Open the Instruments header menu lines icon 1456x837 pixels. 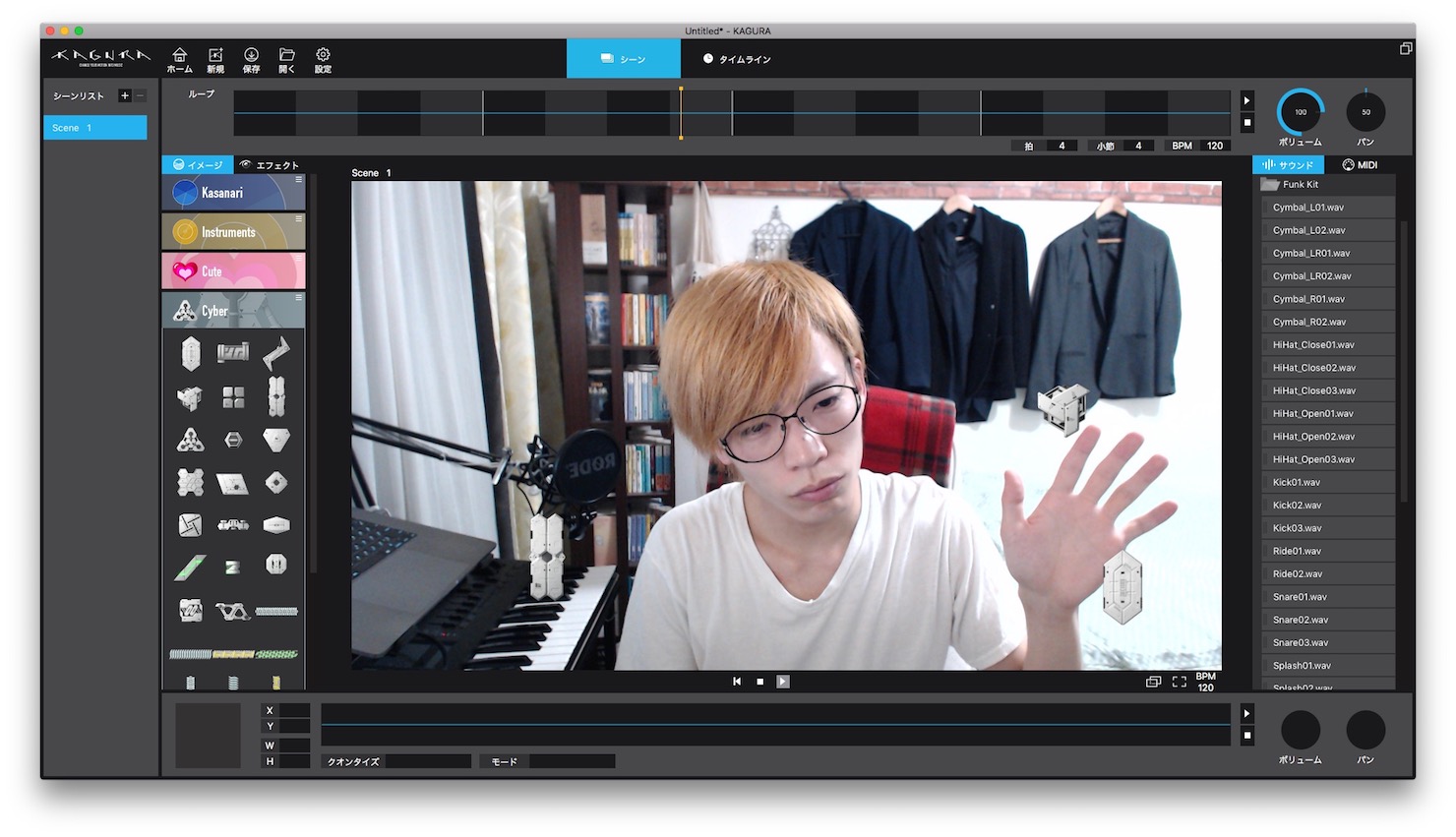click(x=299, y=219)
